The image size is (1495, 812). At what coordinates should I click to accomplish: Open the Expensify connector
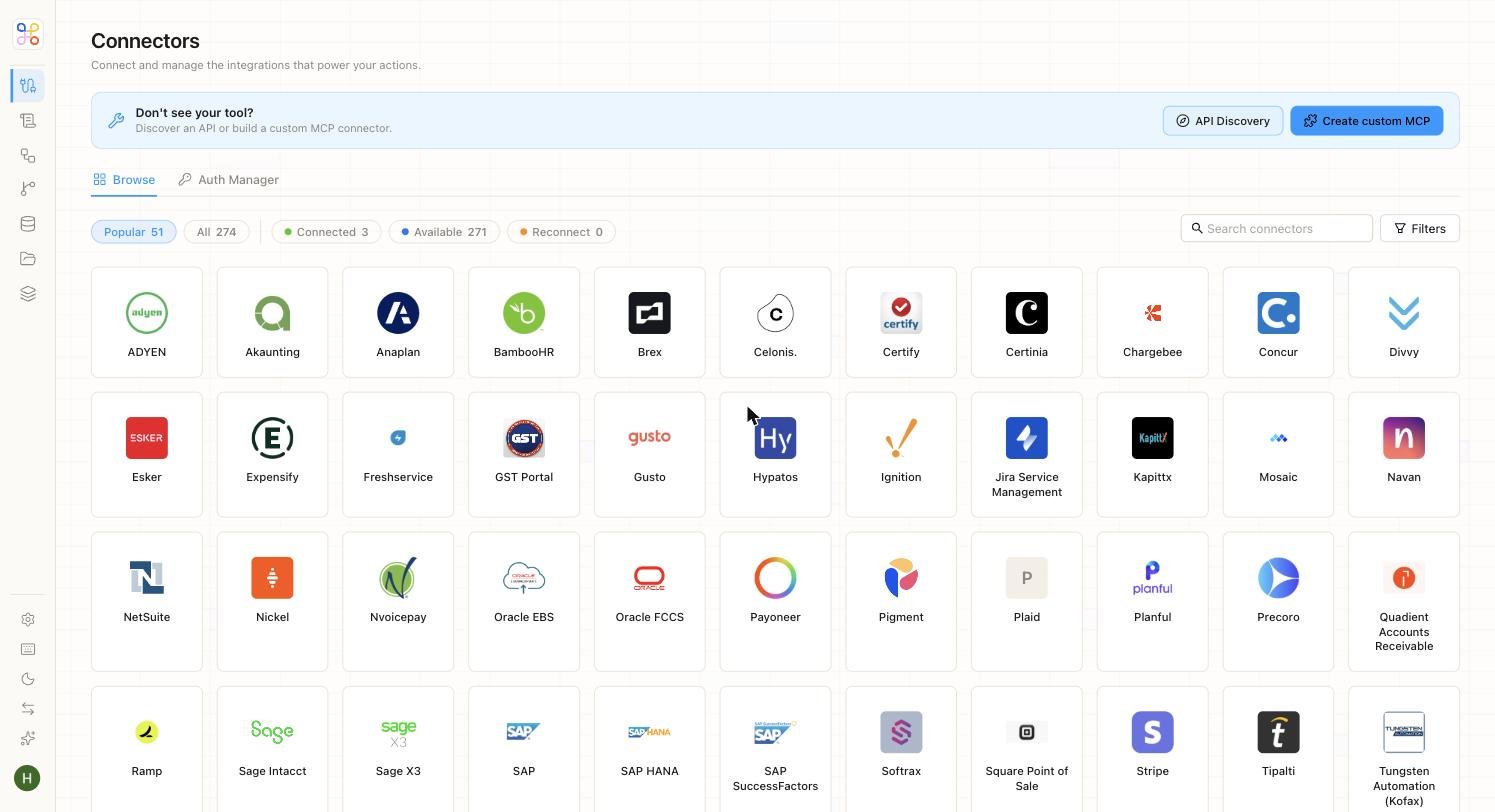(x=272, y=454)
